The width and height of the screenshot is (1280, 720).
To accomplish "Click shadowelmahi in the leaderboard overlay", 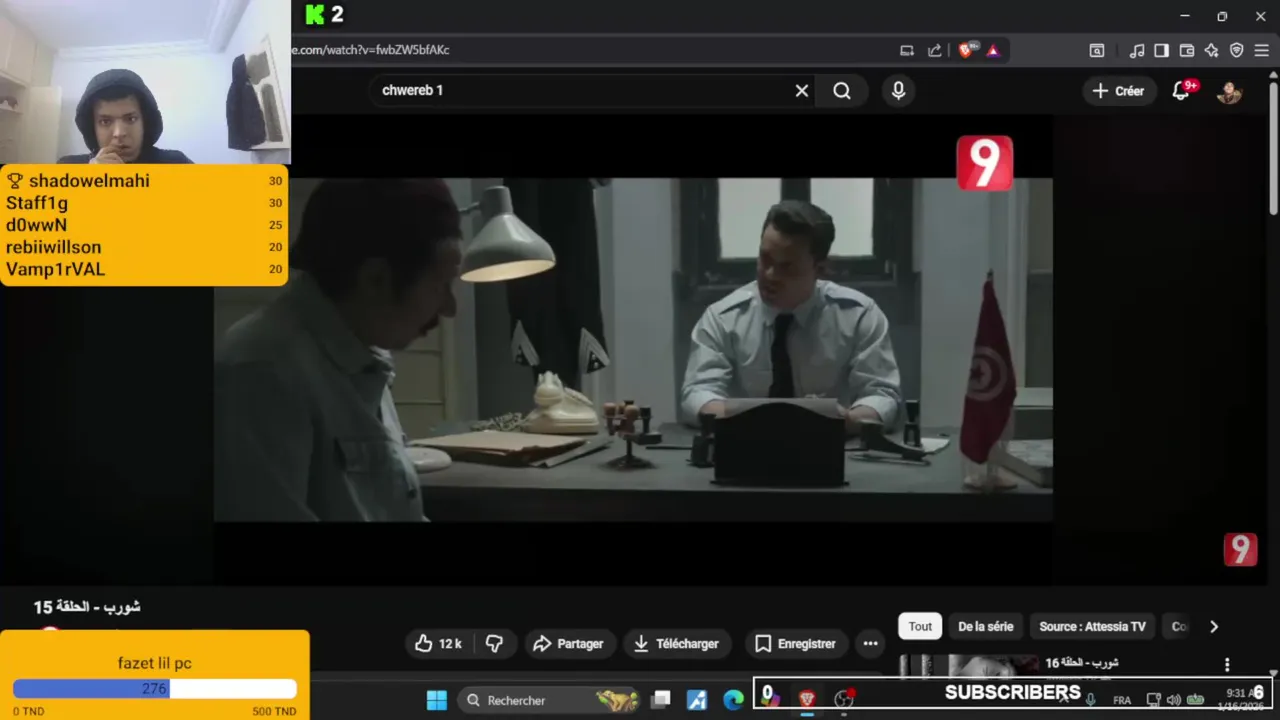I will (x=89, y=181).
